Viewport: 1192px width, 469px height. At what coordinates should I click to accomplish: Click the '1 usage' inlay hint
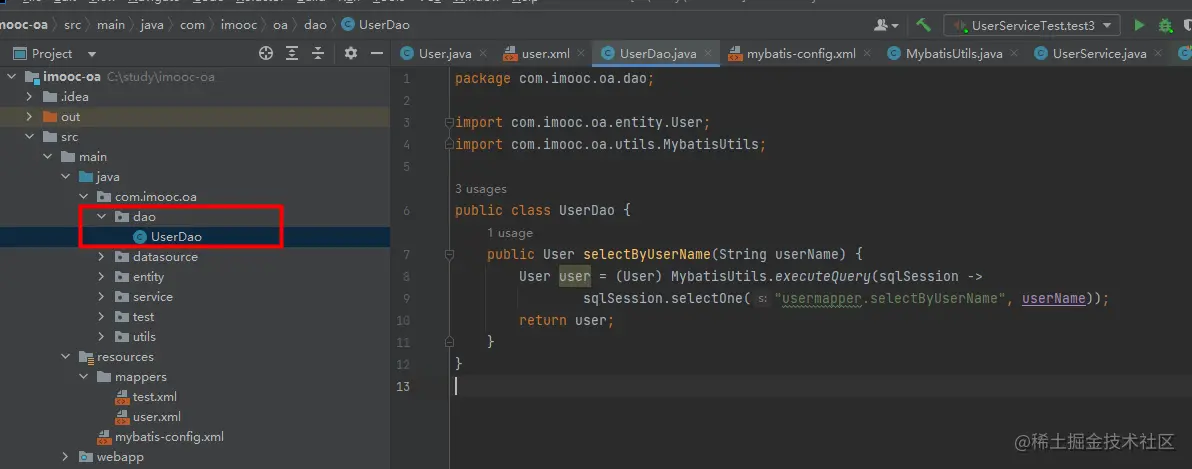click(509, 233)
